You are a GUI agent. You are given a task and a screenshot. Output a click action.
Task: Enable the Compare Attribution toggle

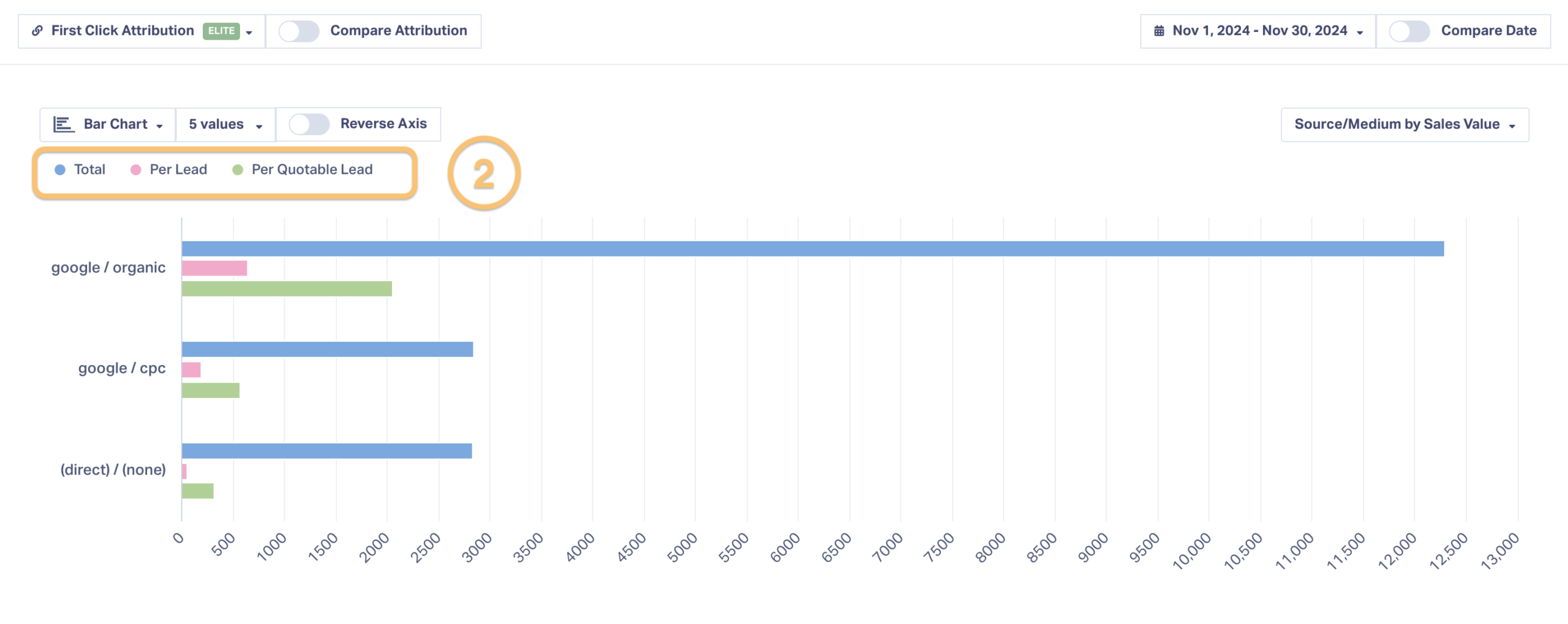(x=299, y=31)
